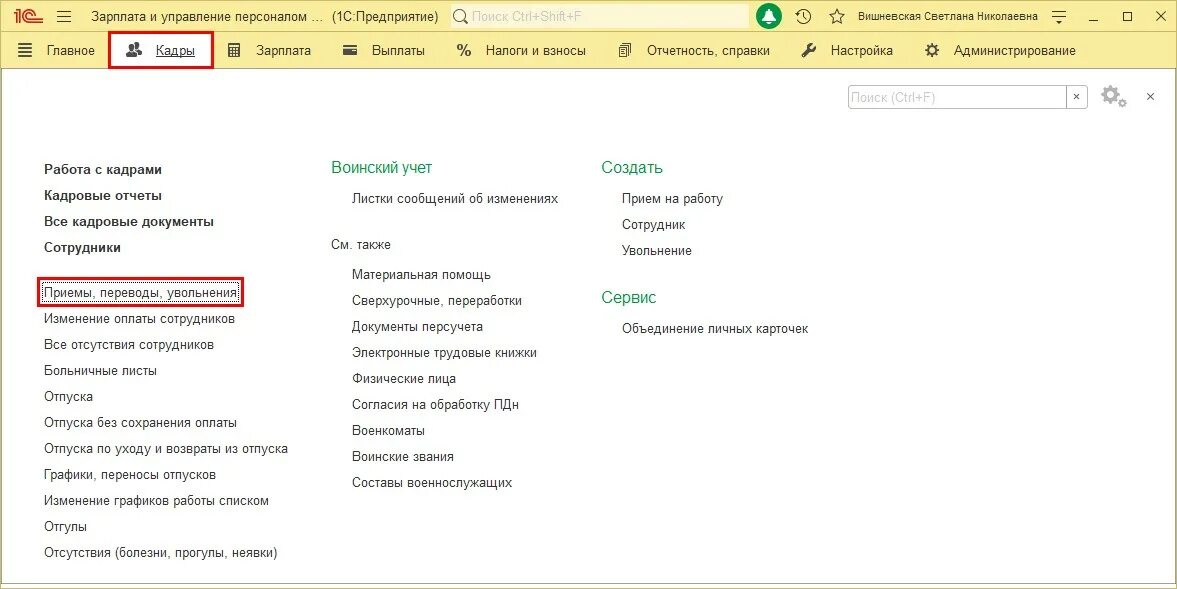This screenshot has height=589, width=1177.
Task: Click the Кадры people icon
Action: pos(134,50)
